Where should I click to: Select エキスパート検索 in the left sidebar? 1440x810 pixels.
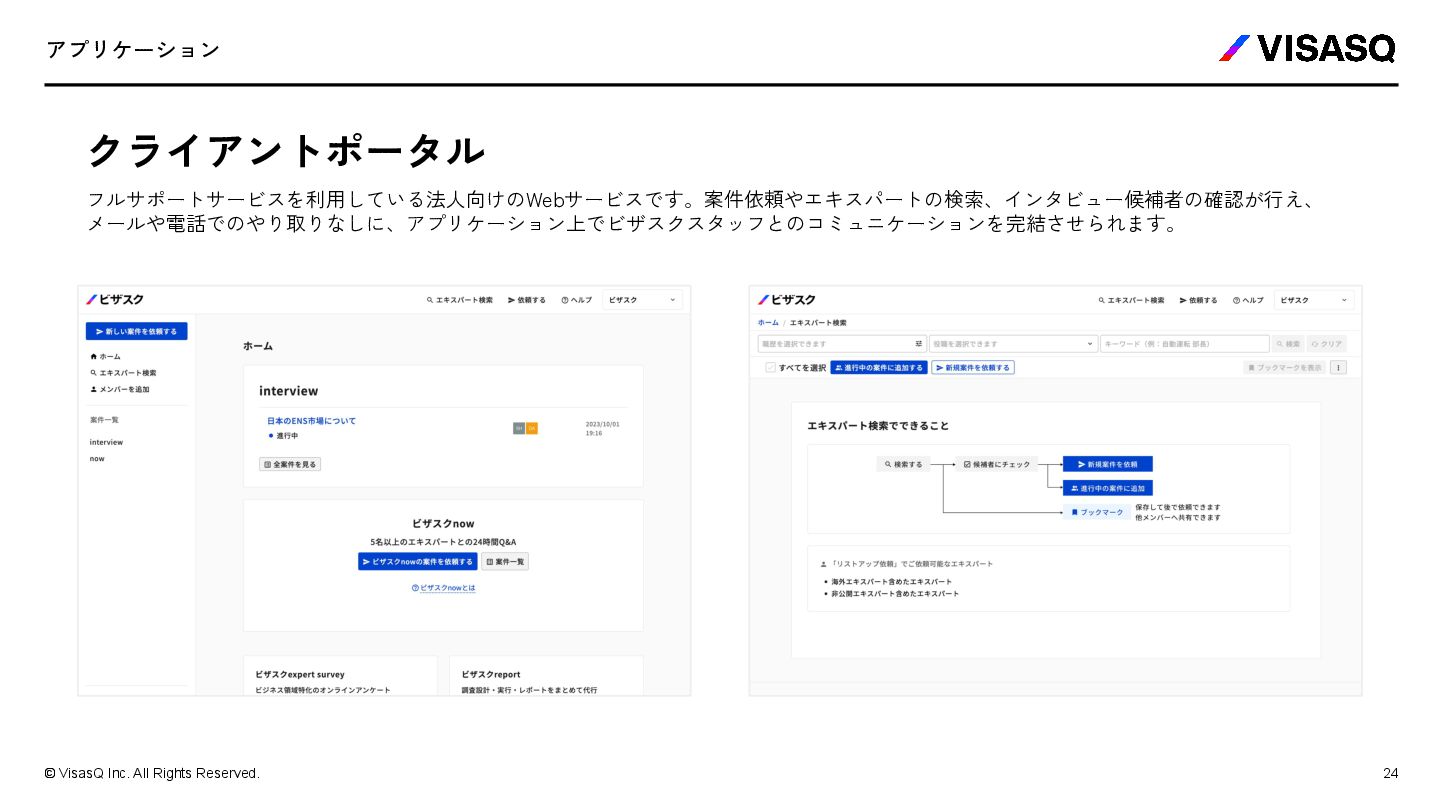[123, 372]
